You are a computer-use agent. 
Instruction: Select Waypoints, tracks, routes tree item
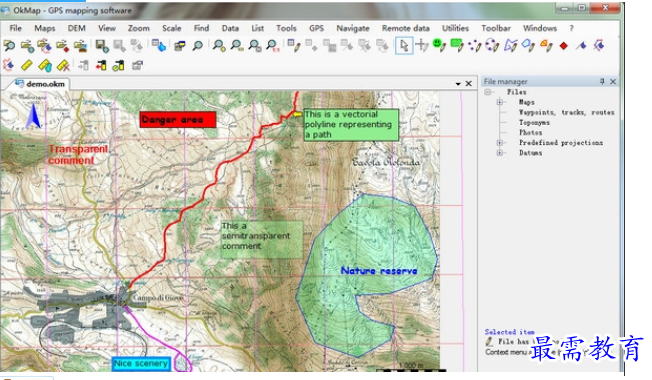pyautogui.click(x=566, y=112)
